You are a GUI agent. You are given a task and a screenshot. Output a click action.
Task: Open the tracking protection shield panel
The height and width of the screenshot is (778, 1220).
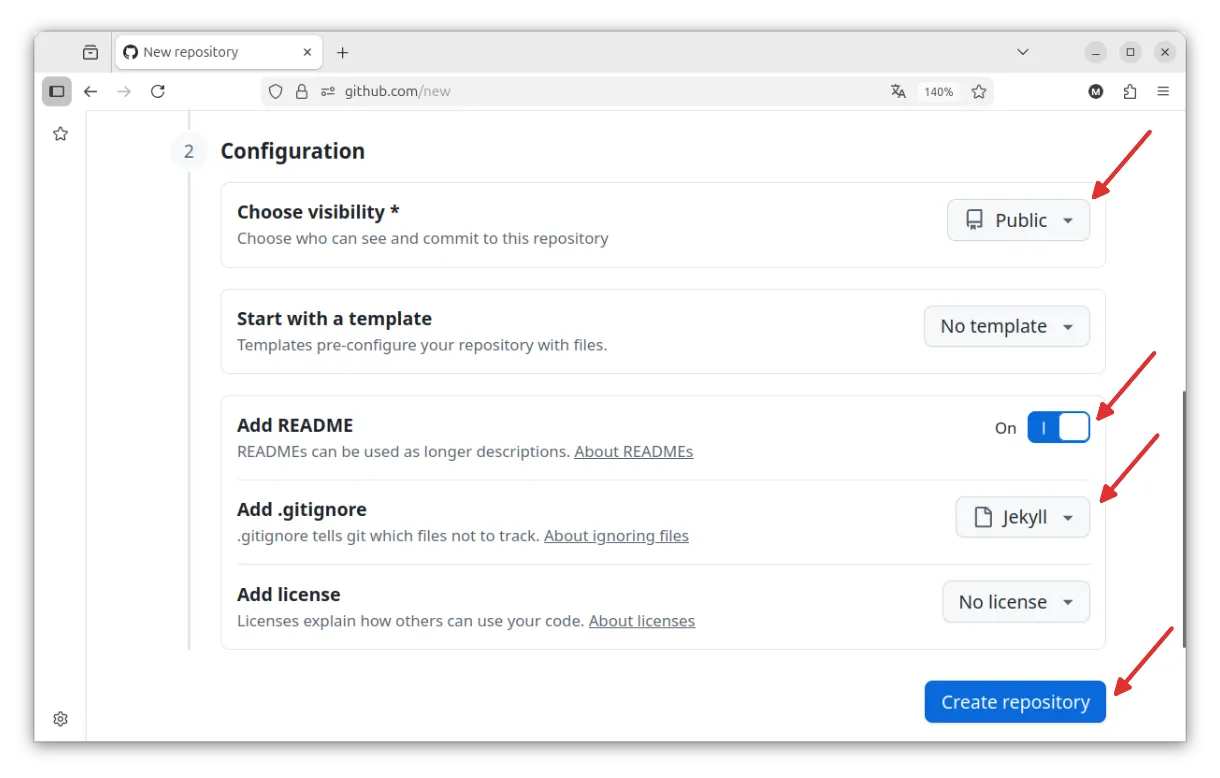[x=275, y=91]
